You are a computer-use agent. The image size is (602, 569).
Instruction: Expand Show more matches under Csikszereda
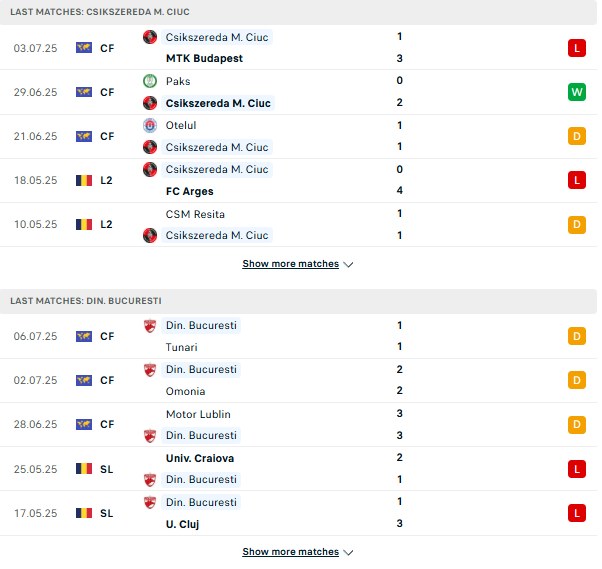(298, 264)
